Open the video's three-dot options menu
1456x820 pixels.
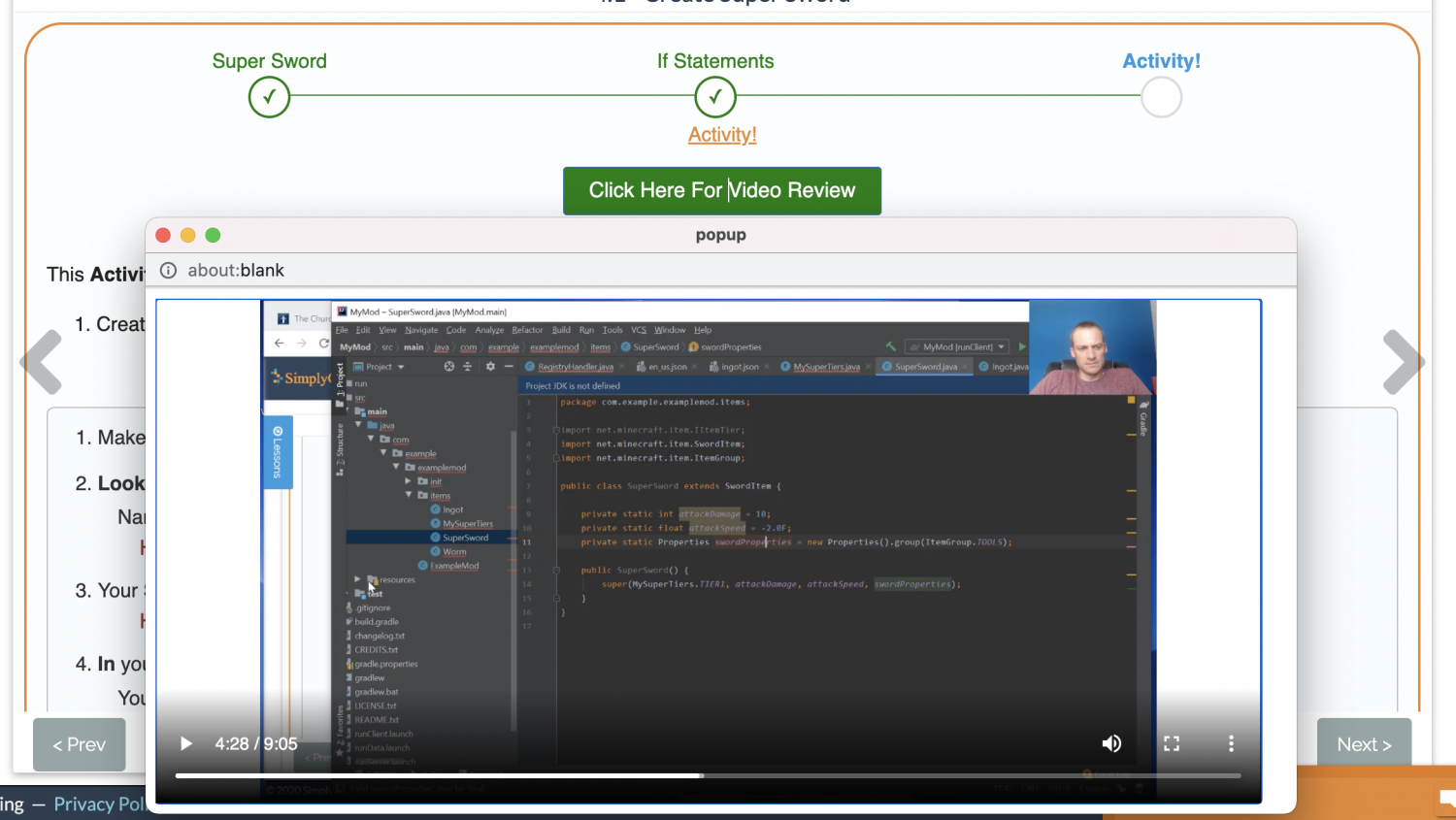click(x=1231, y=743)
